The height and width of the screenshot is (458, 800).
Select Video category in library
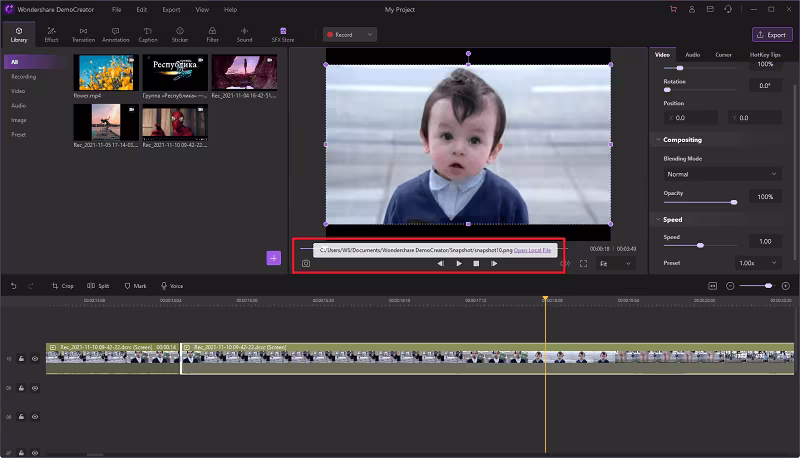18,91
